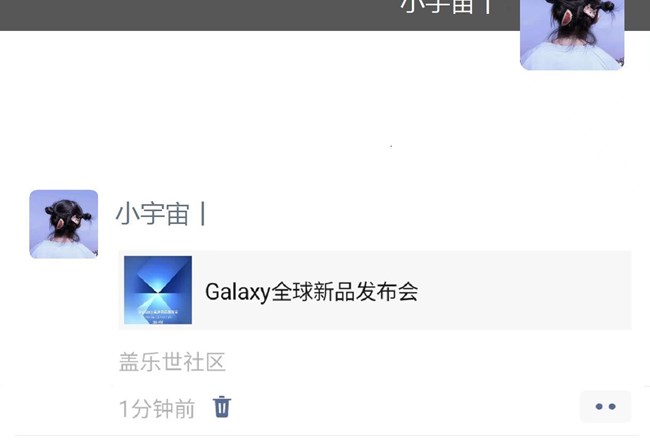Tap the white 小宇宙丨 name in the header

(447, 6)
